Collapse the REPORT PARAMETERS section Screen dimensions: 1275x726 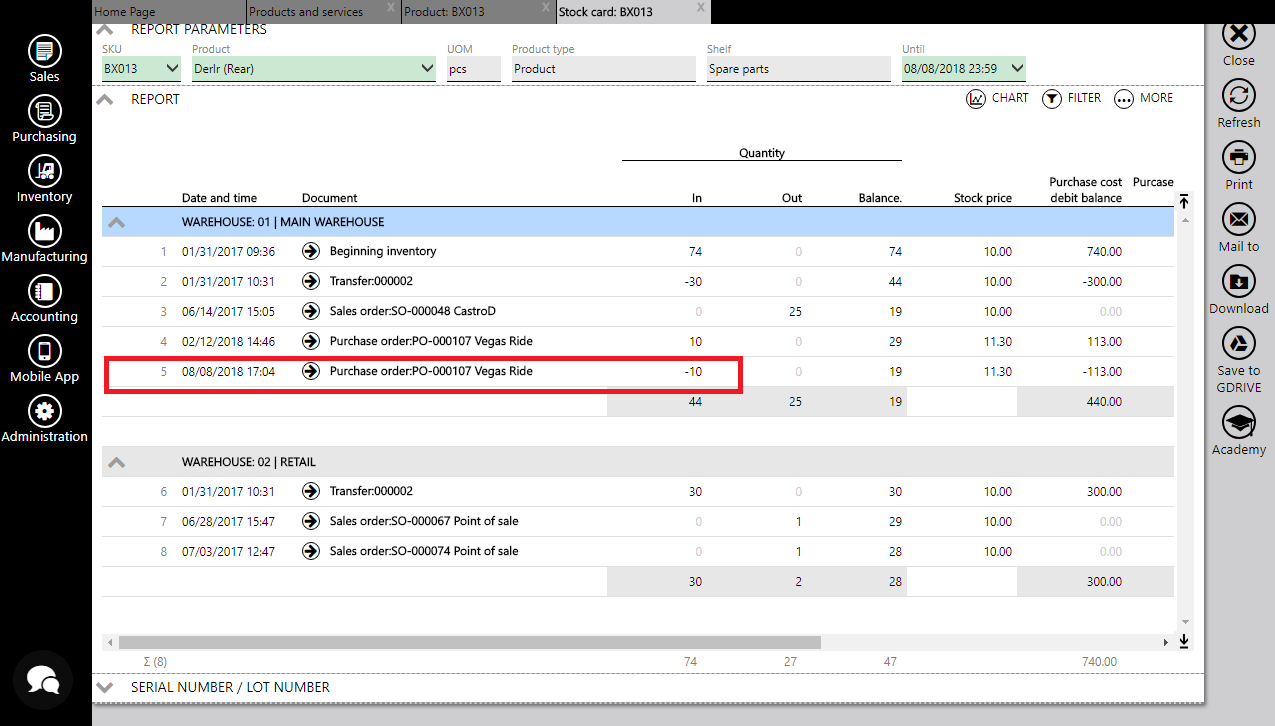click(105, 30)
